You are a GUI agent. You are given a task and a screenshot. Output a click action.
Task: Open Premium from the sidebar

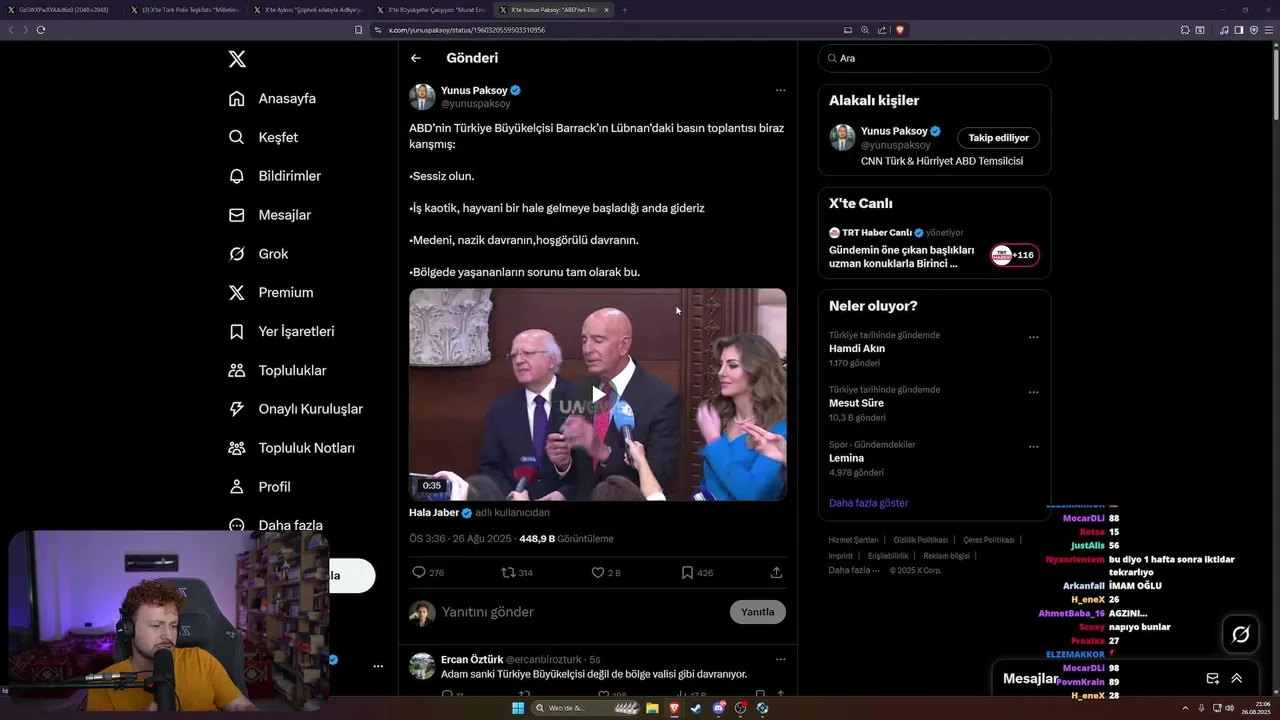pyautogui.click(x=271, y=292)
